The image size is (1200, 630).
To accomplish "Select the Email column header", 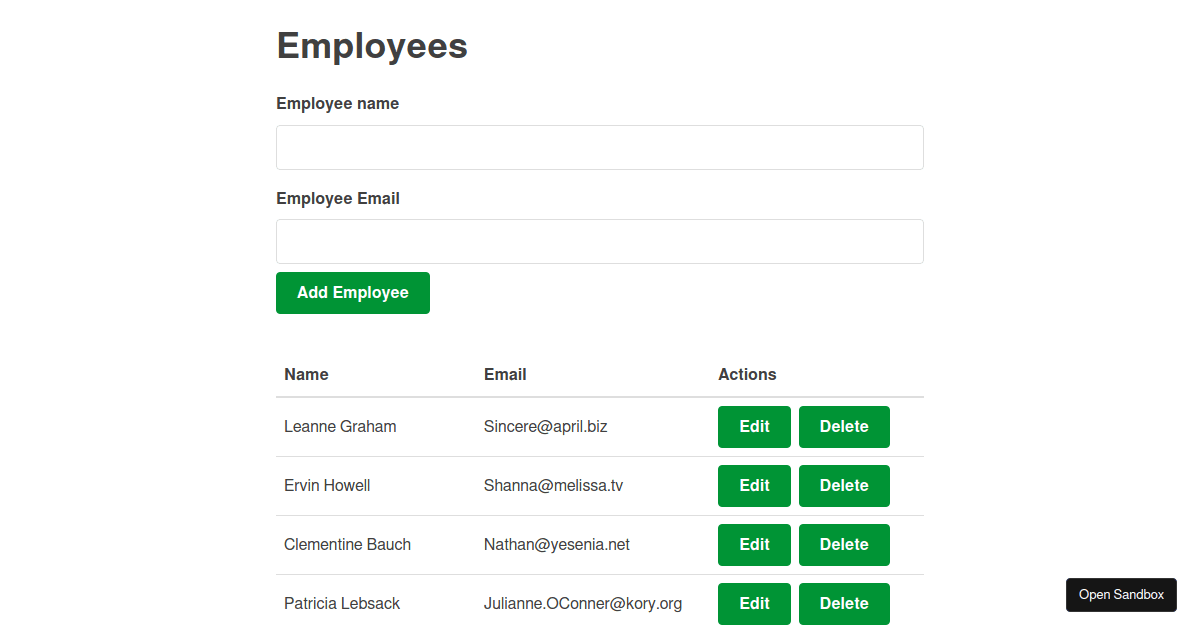I will tap(504, 374).
